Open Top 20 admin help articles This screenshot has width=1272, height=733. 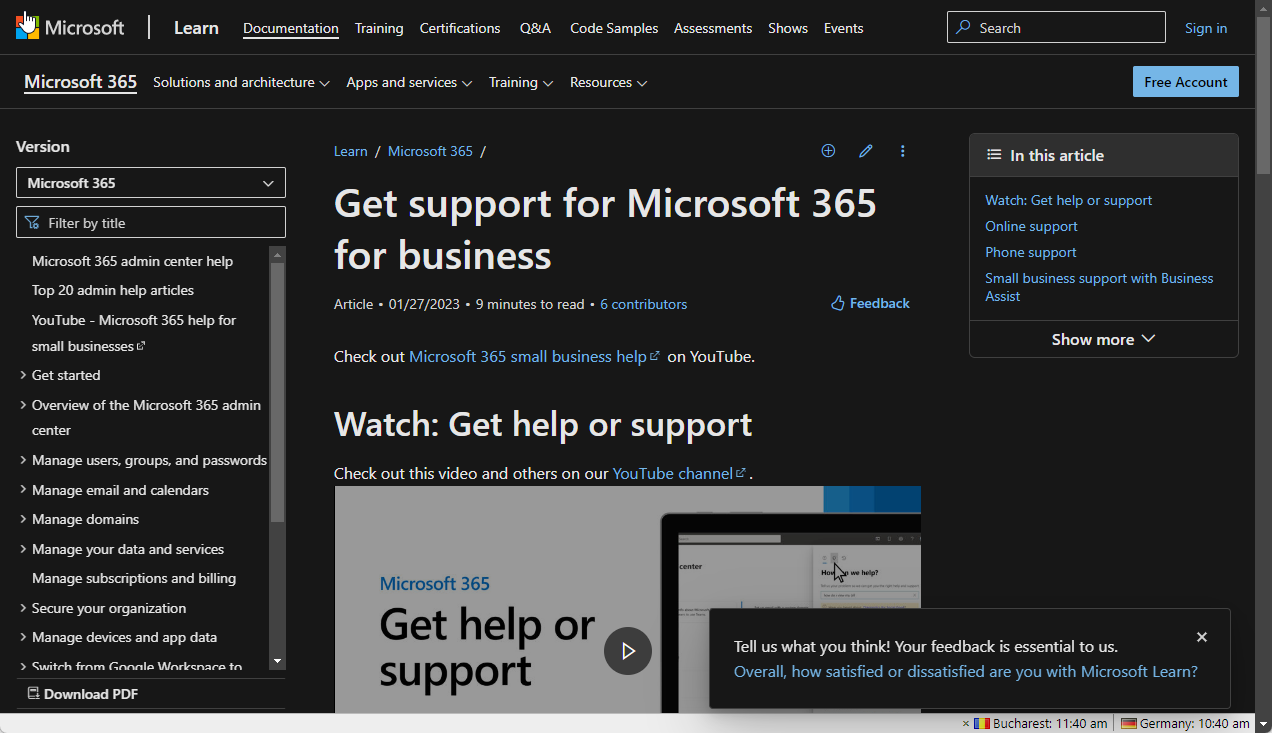[x=113, y=290]
